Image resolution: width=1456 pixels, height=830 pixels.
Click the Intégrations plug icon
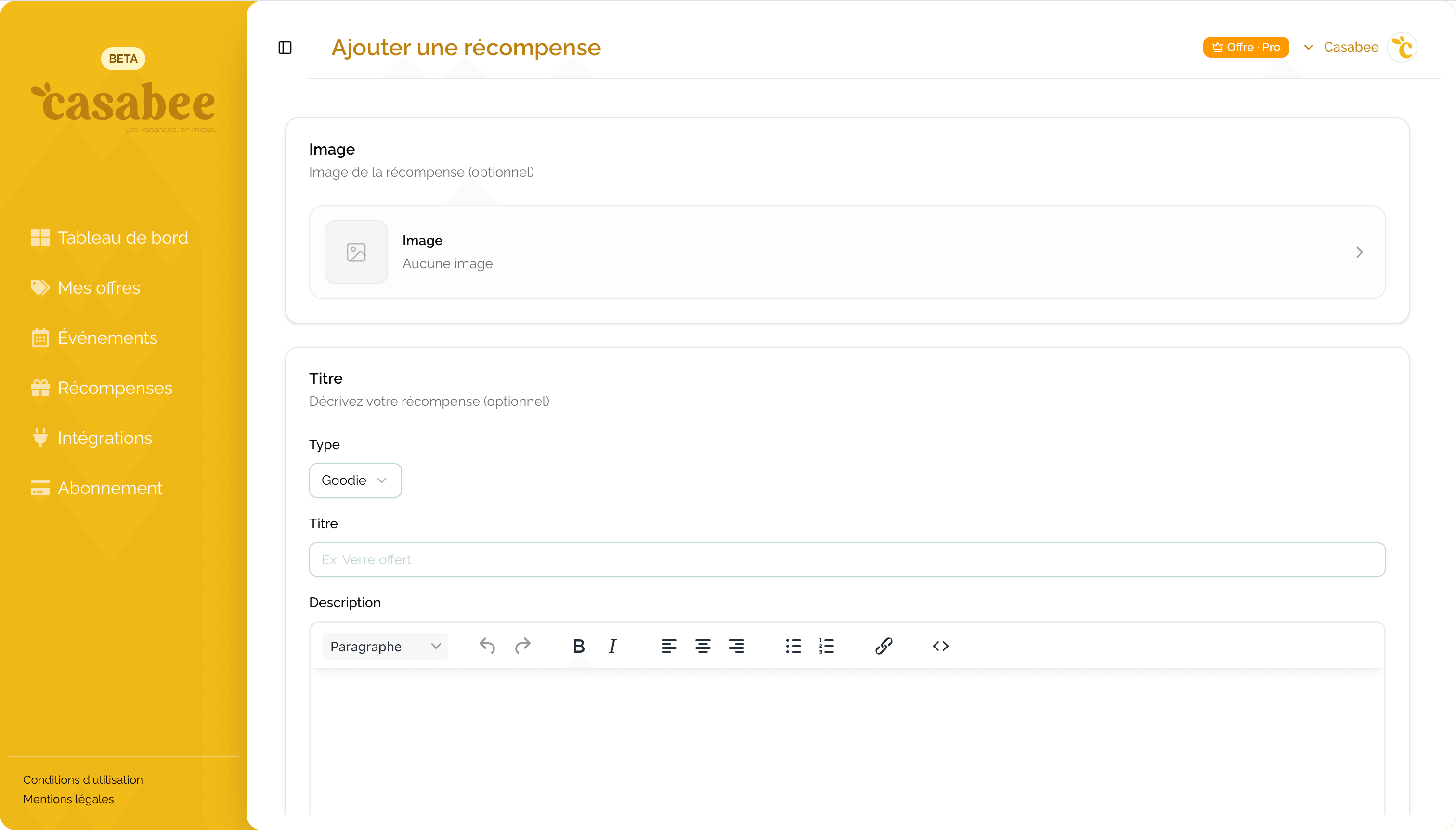[40, 438]
